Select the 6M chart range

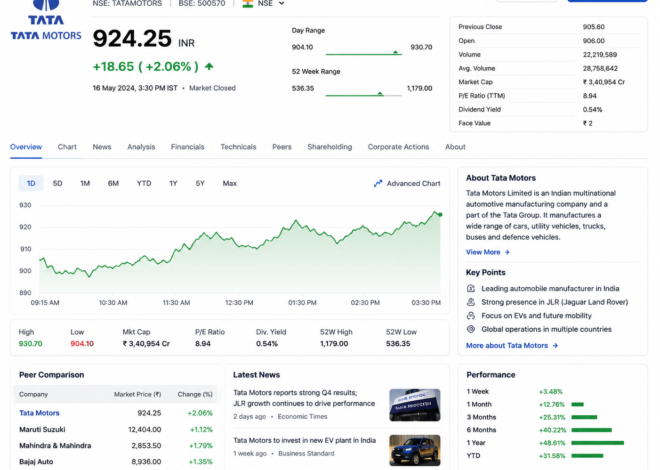(113, 183)
